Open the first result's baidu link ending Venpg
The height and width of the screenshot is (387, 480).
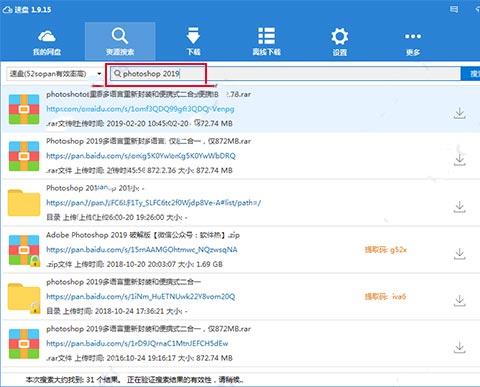point(140,109)
